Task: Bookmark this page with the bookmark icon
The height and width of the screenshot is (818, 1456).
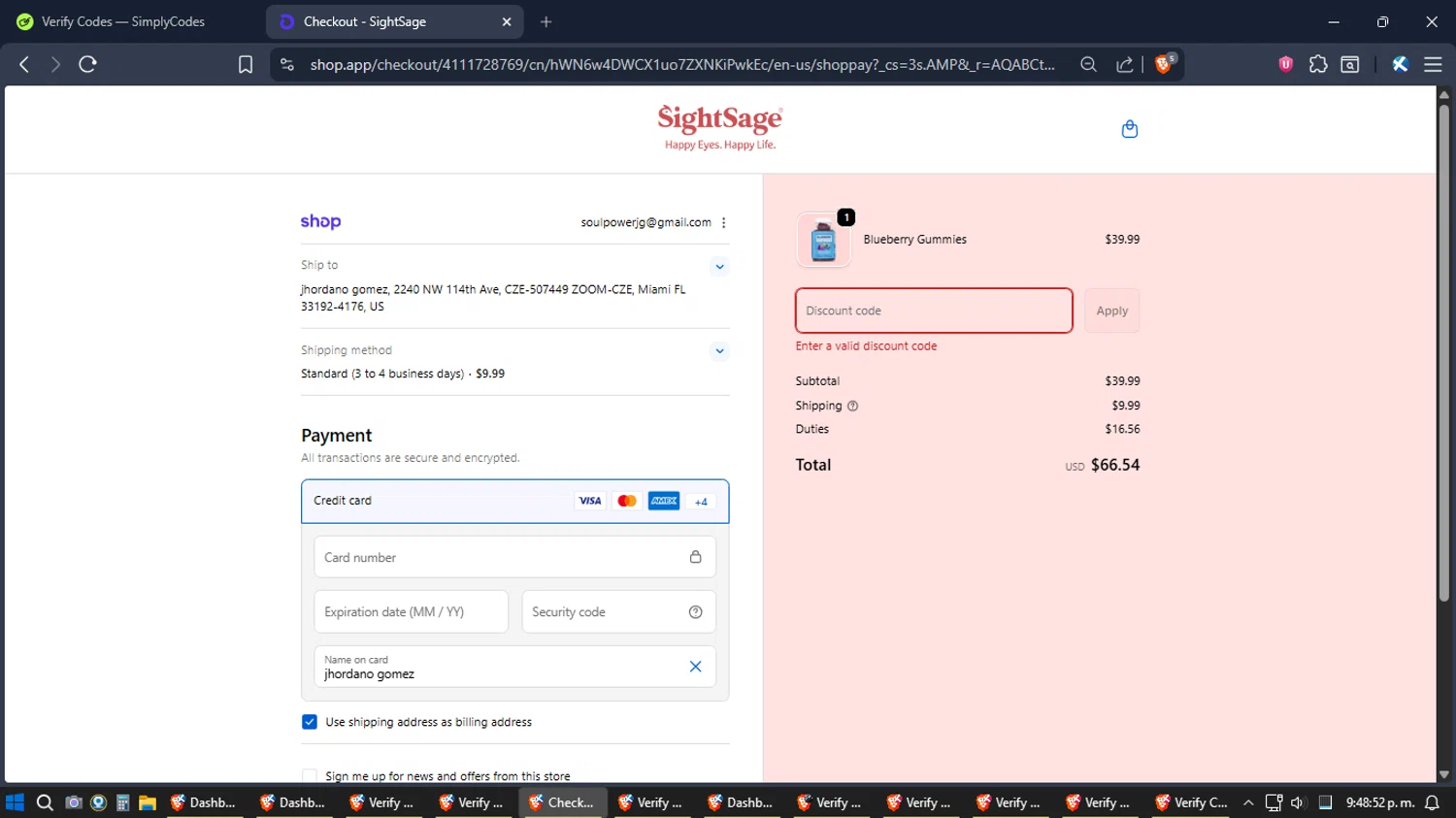Action: (246, 64)
